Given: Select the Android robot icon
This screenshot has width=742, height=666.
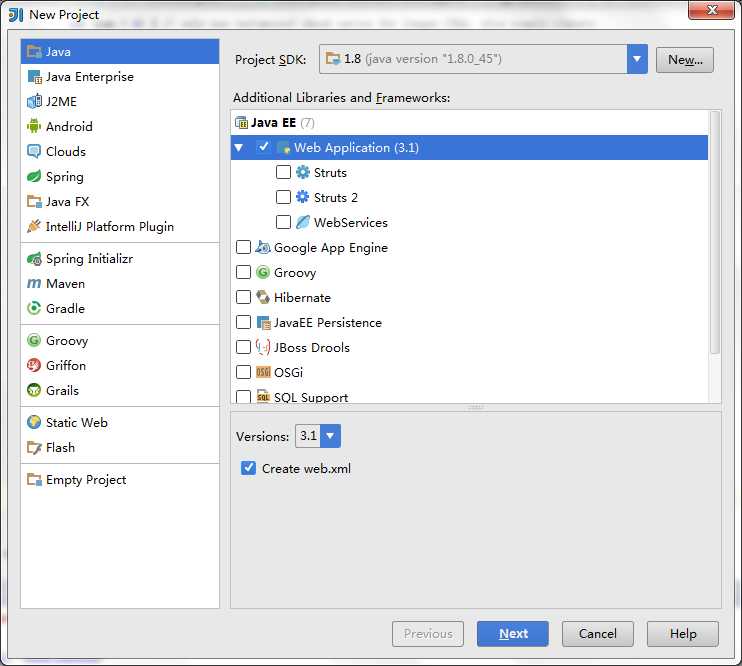Looking at the screenshot, I should click(x=34, y=126).
